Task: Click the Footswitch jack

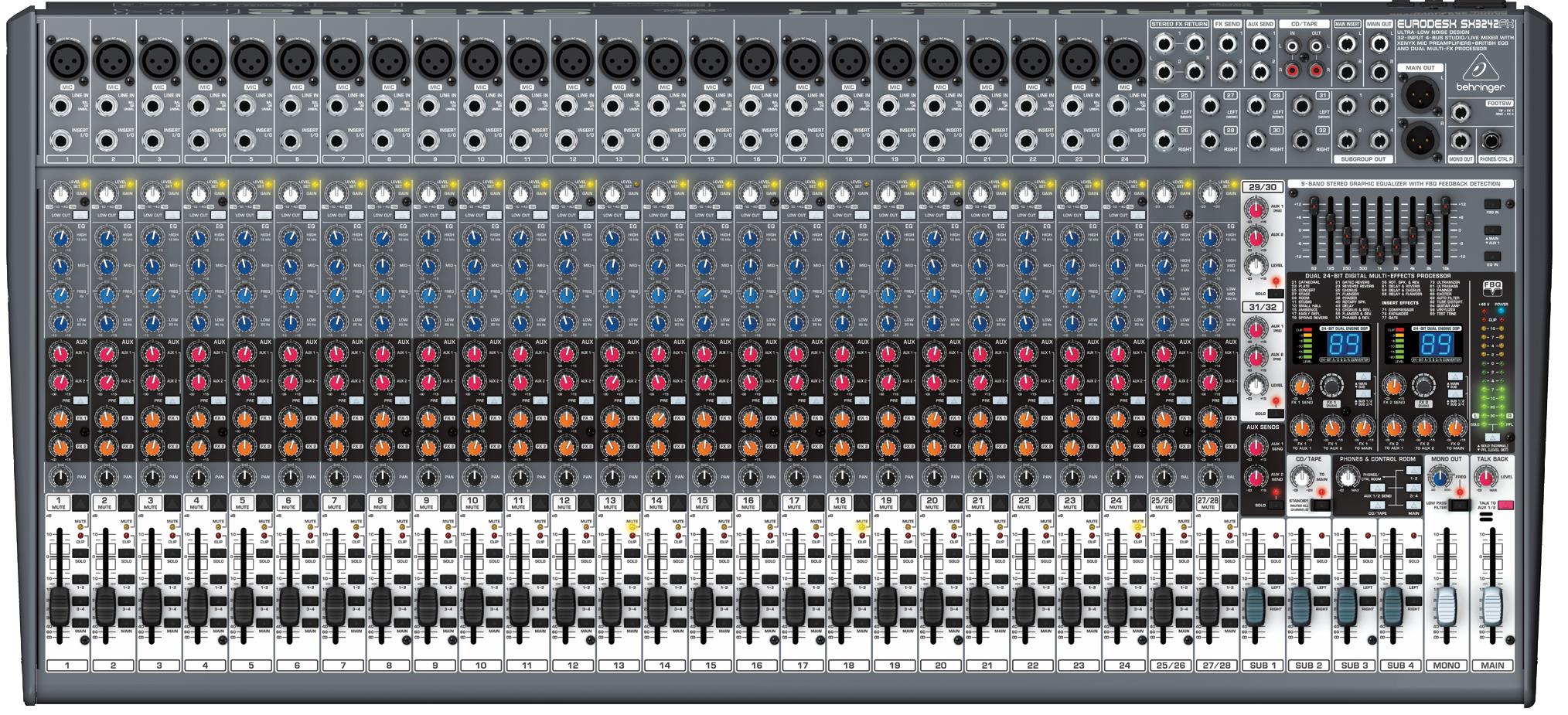Action: (x=1461, y=113)
